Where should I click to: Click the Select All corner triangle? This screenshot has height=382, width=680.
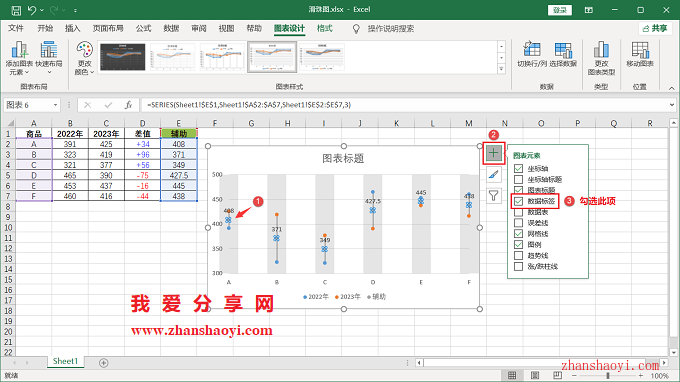click(11, 124)
